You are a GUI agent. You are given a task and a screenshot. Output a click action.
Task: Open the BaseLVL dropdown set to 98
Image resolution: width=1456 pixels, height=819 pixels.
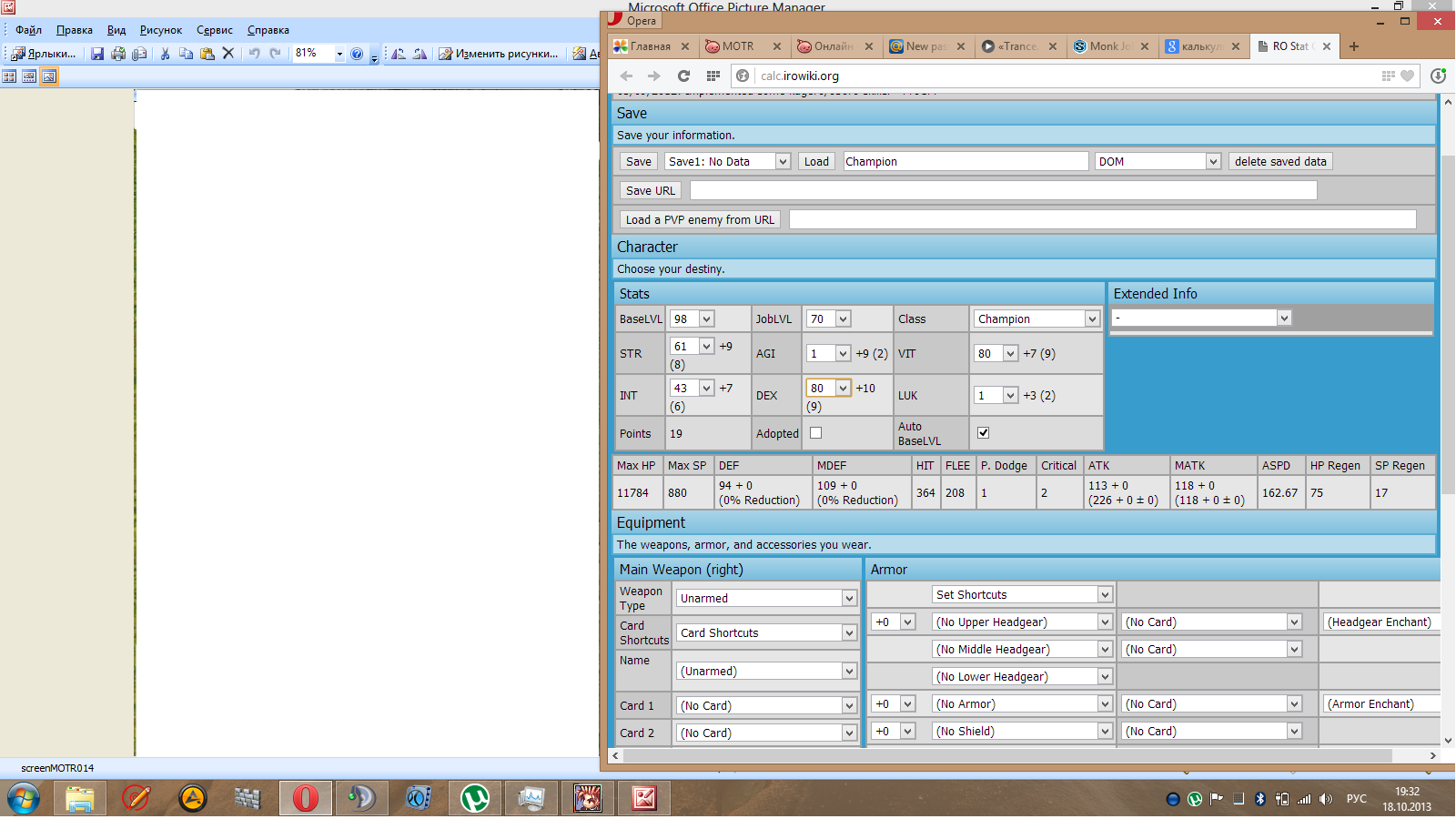(x=693, y=319)
